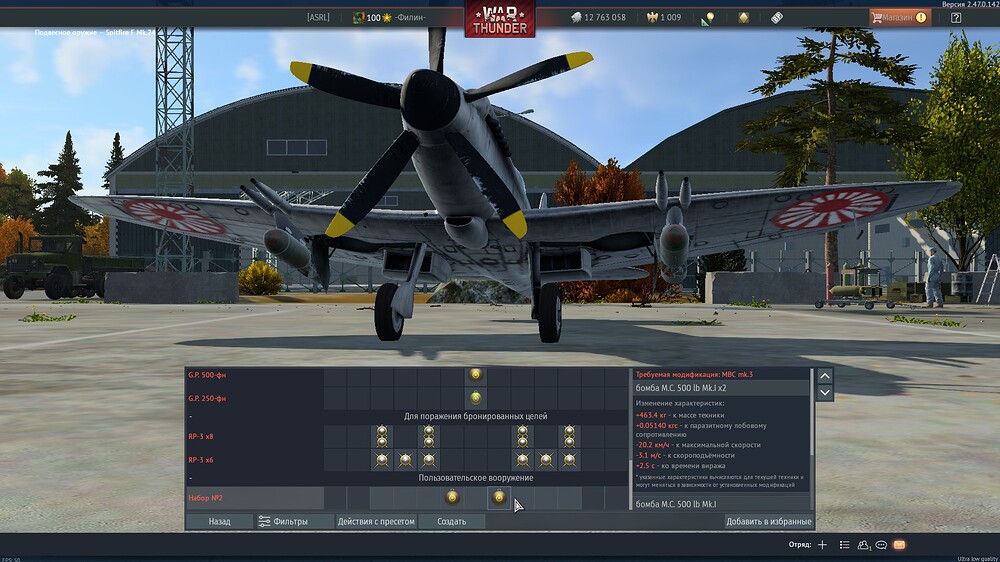Viewport: 1000px width, 562px height.
Task: Click the help question mark icon
Action: [x=956, y=17]
